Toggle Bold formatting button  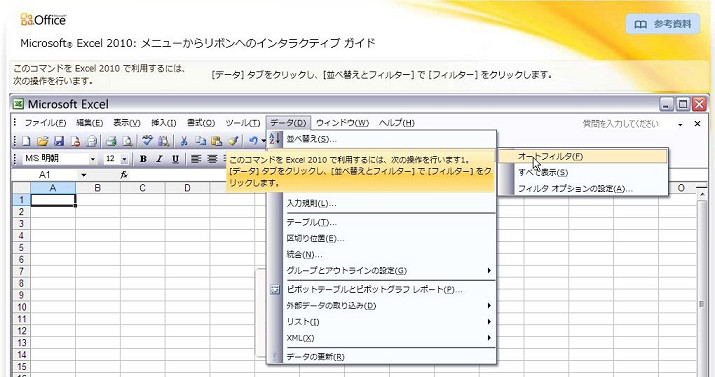point(143,159)
